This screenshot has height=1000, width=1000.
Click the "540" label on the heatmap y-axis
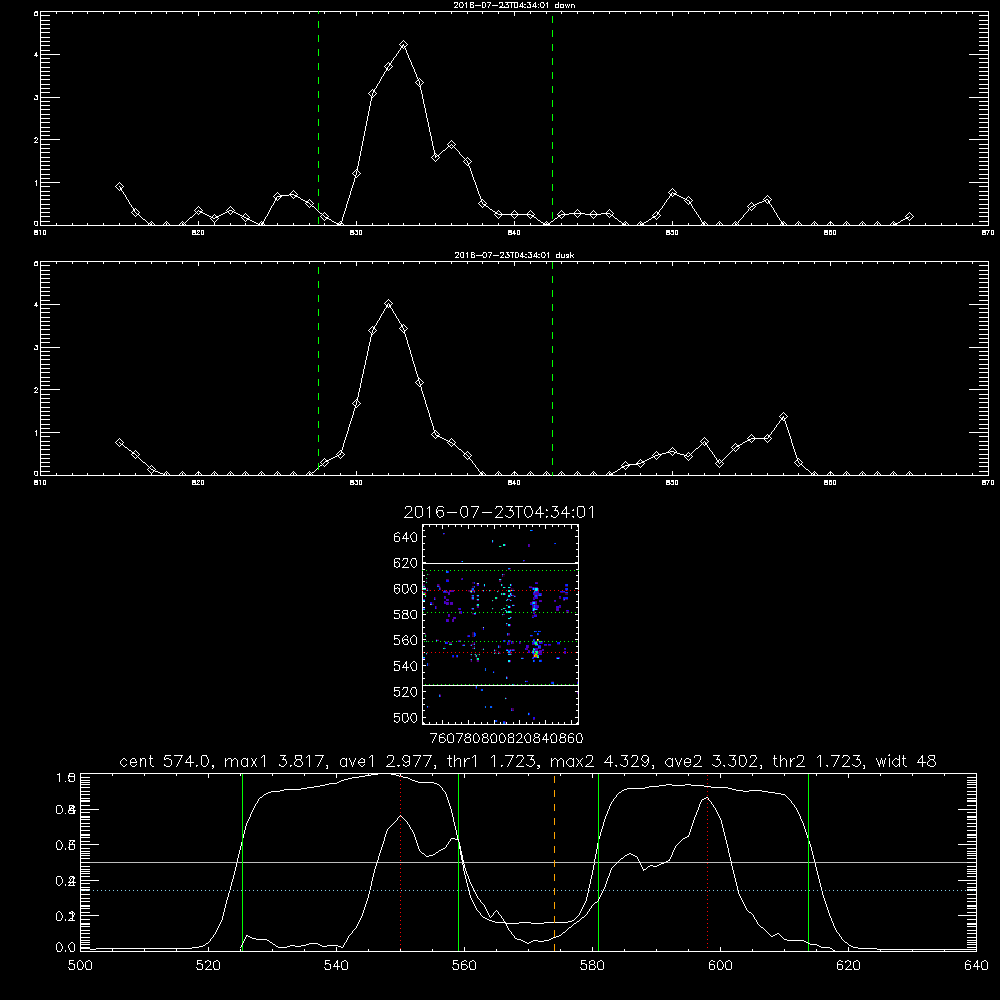point(406,666)
